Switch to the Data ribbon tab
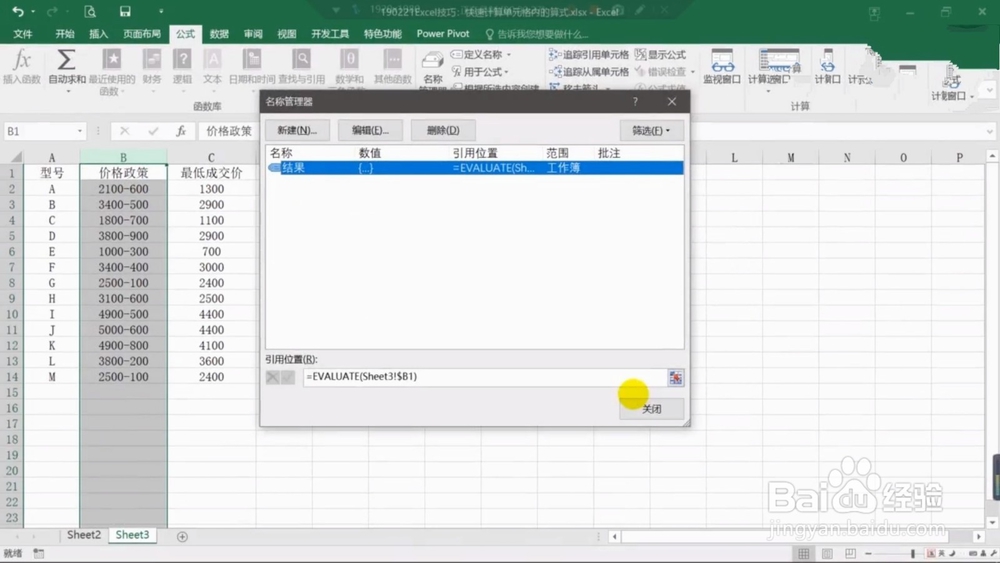 219,34
